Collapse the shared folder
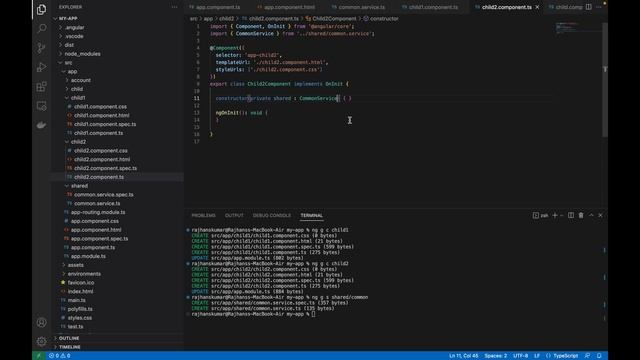 (79, 186)
